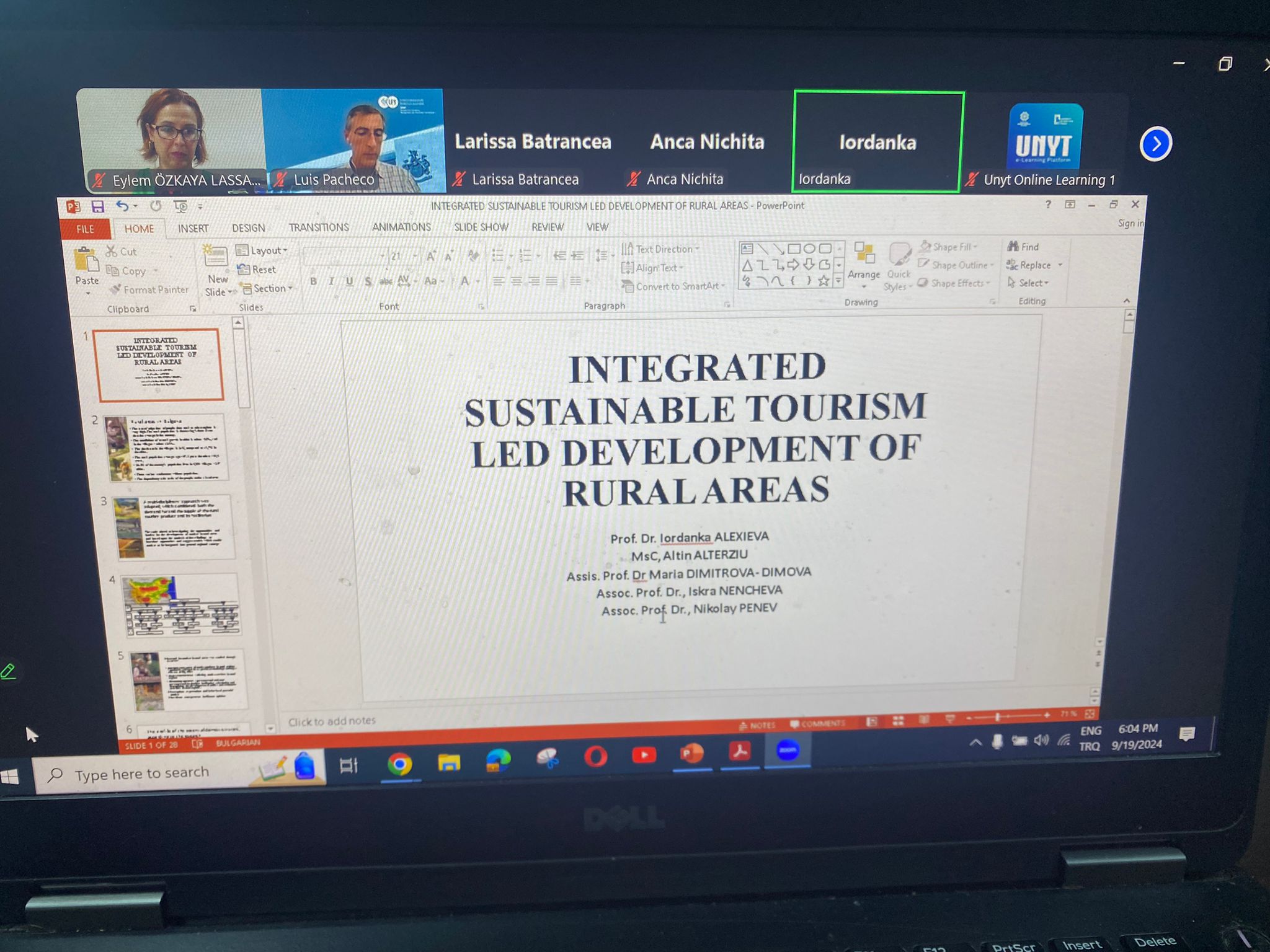Toggle Strikethrough formatting
Screen dimensions: 1270x952
click(x=386, y=281)
